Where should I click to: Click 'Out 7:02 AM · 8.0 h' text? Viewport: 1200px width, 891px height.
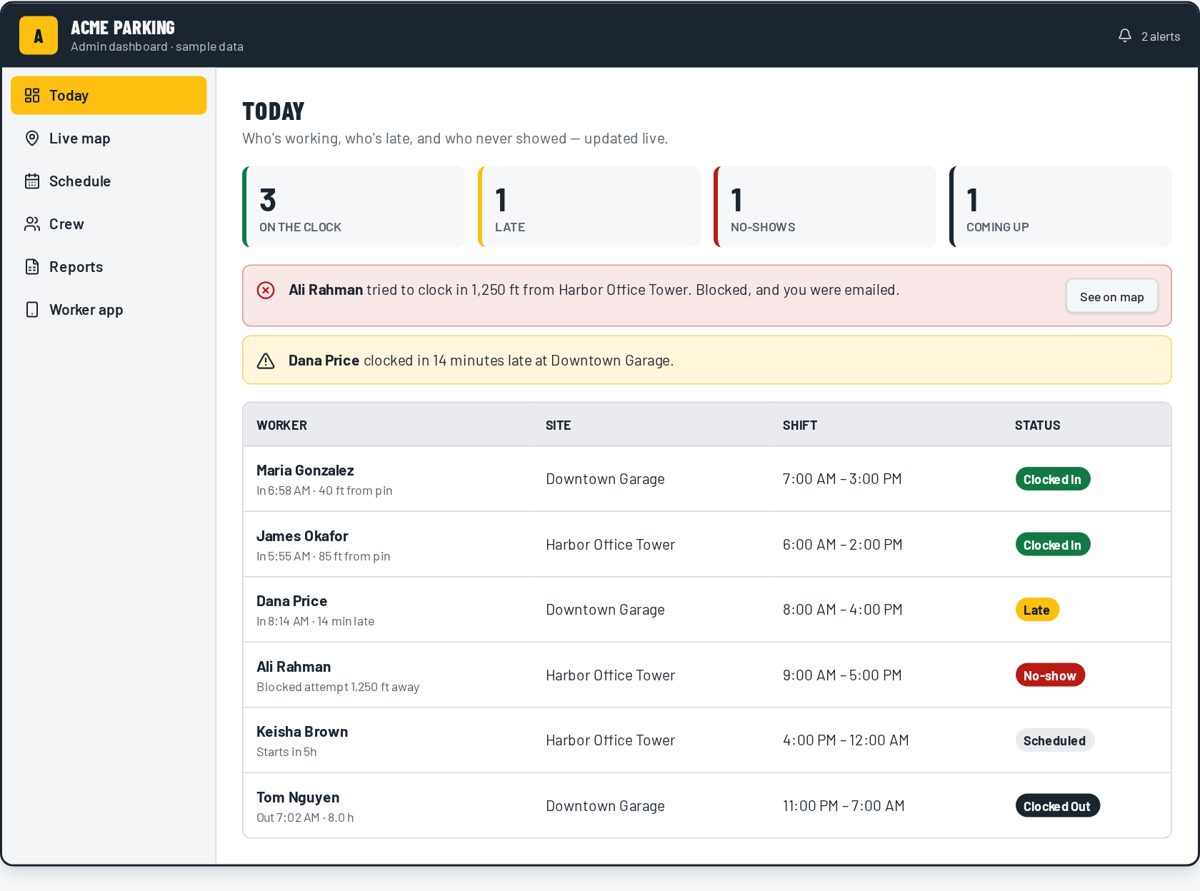point(305,818)
